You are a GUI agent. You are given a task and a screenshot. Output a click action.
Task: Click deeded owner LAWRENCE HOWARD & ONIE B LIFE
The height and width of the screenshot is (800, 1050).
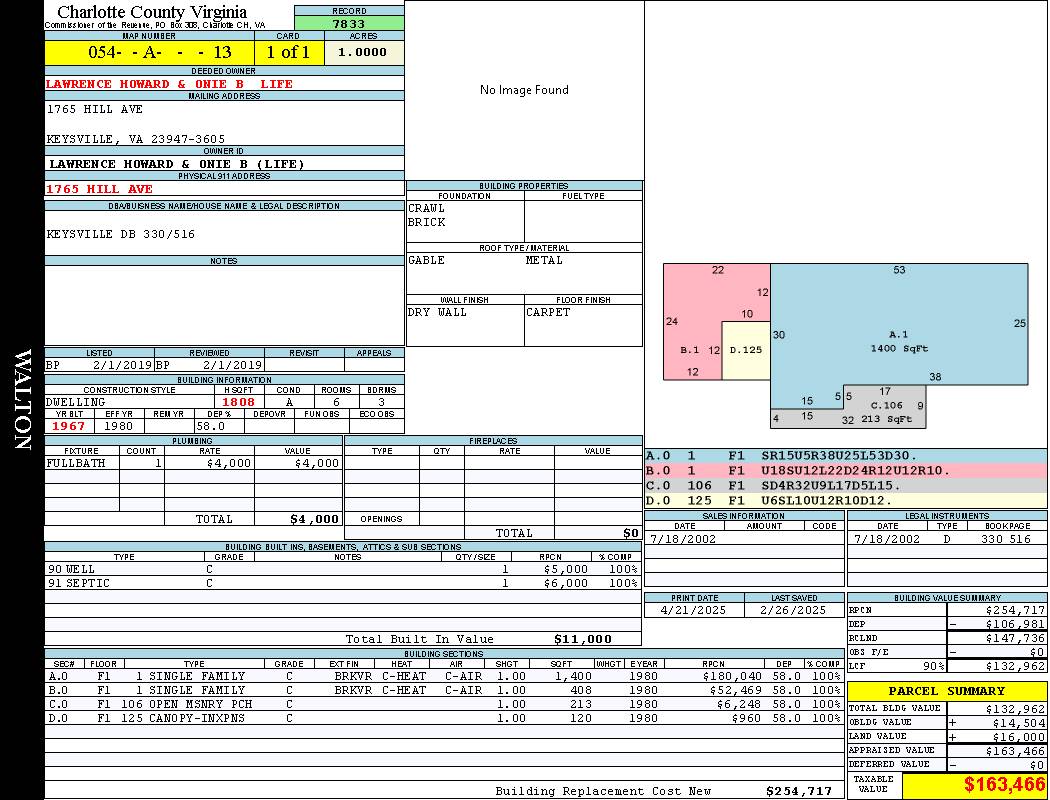point(169,84)
